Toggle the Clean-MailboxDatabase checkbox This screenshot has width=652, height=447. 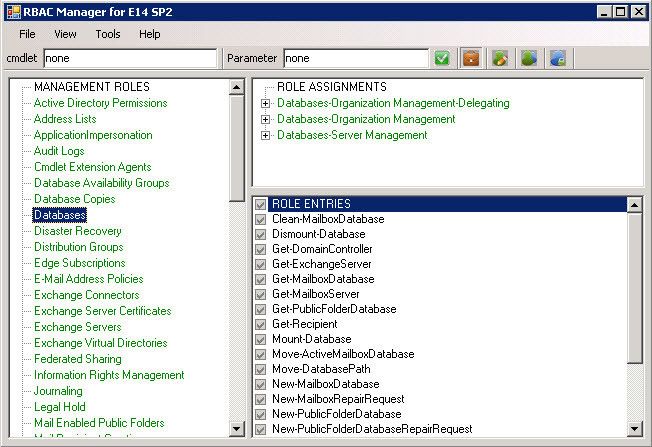(261, 219)
